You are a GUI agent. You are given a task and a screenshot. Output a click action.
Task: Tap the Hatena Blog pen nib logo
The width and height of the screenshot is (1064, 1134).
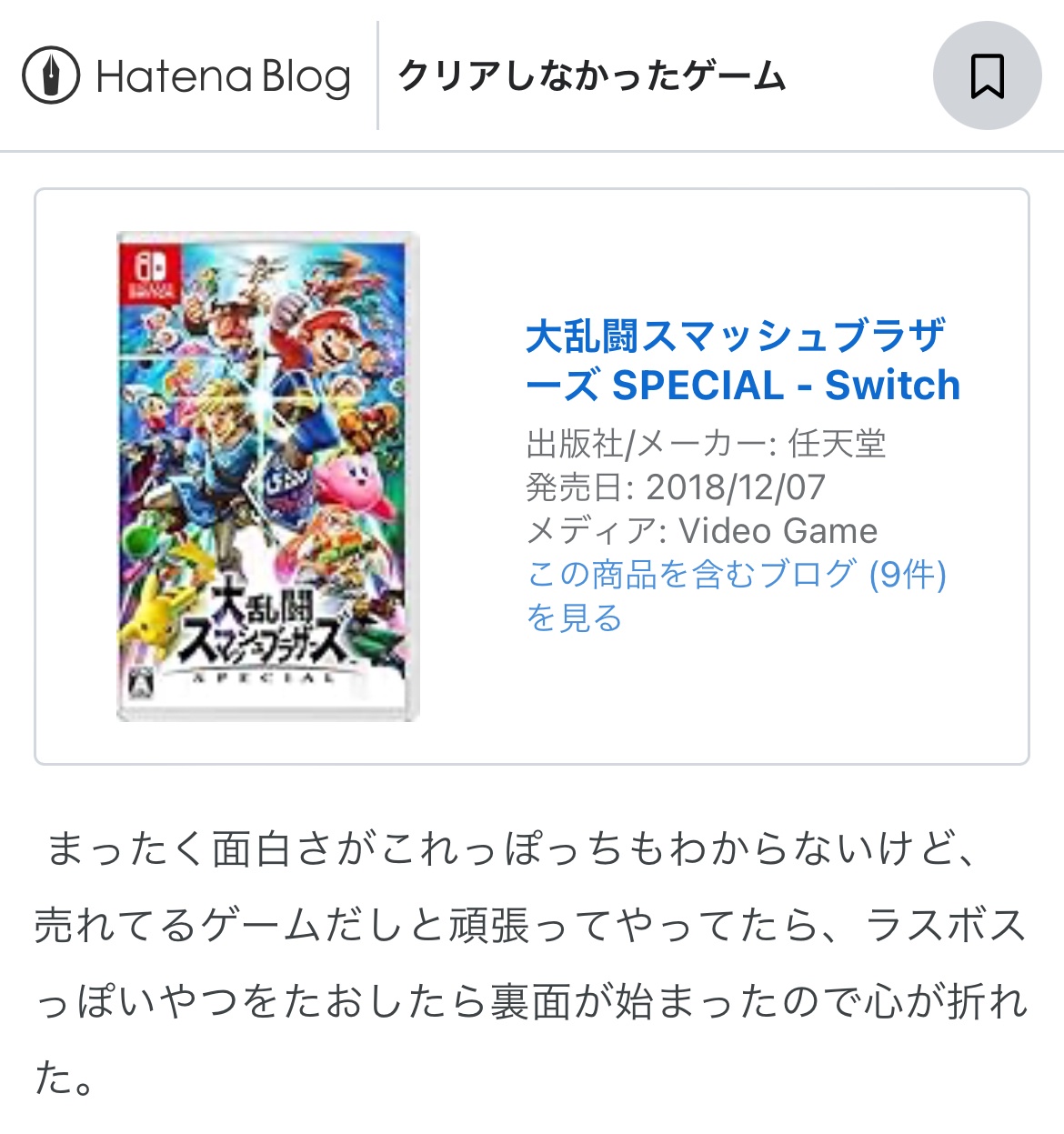click(x=51, y=75)
